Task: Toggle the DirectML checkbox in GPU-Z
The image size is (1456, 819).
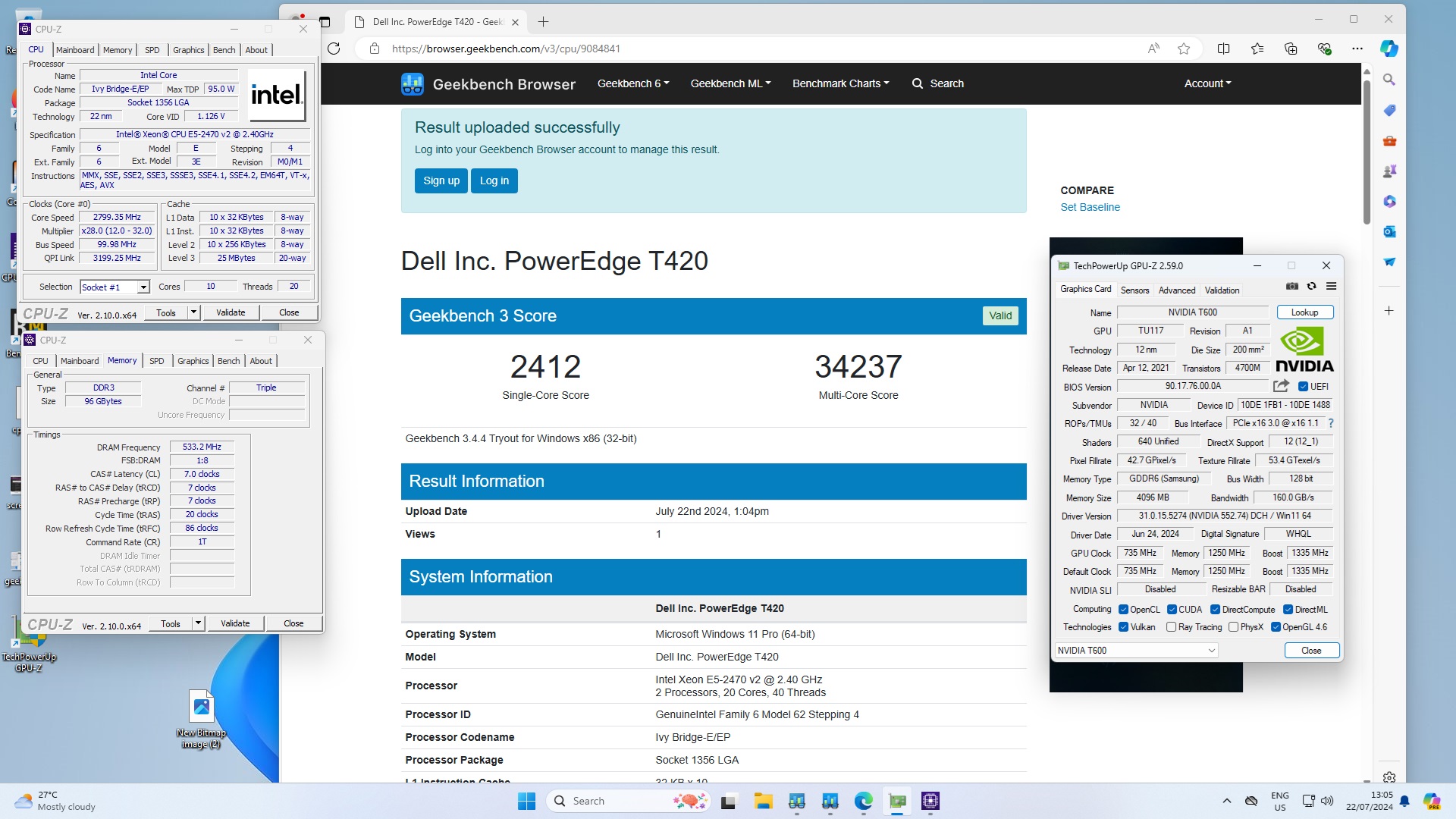Action: 1288,610
